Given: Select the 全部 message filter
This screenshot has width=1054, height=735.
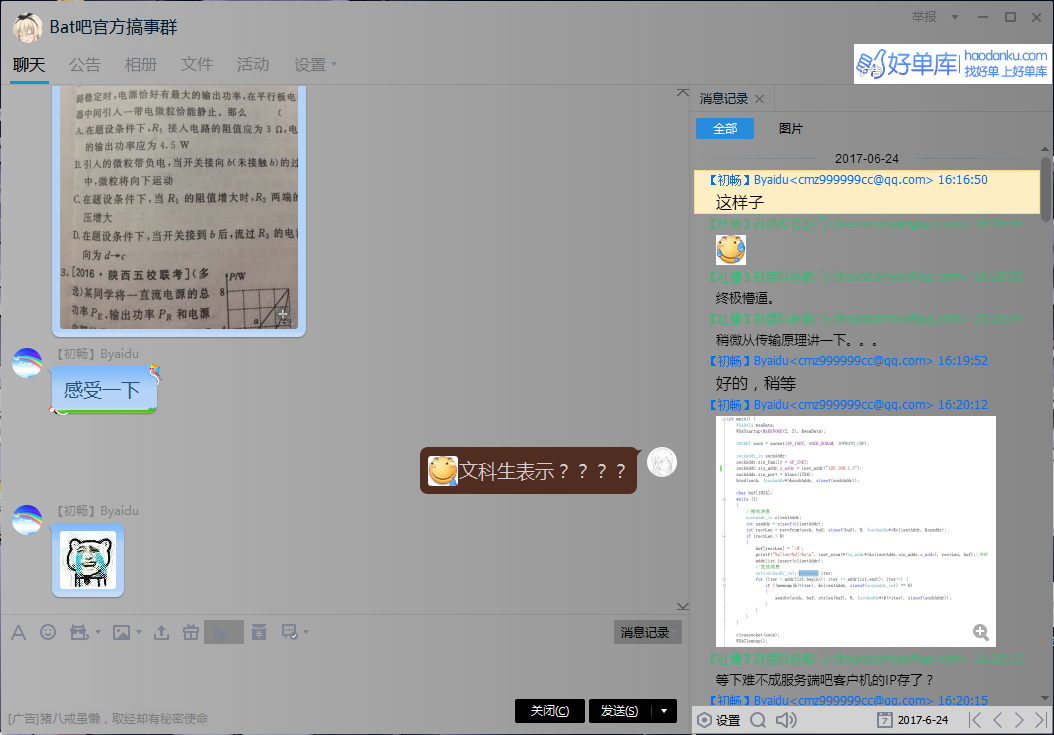Looking at the screenshot, I should (725, 128).
